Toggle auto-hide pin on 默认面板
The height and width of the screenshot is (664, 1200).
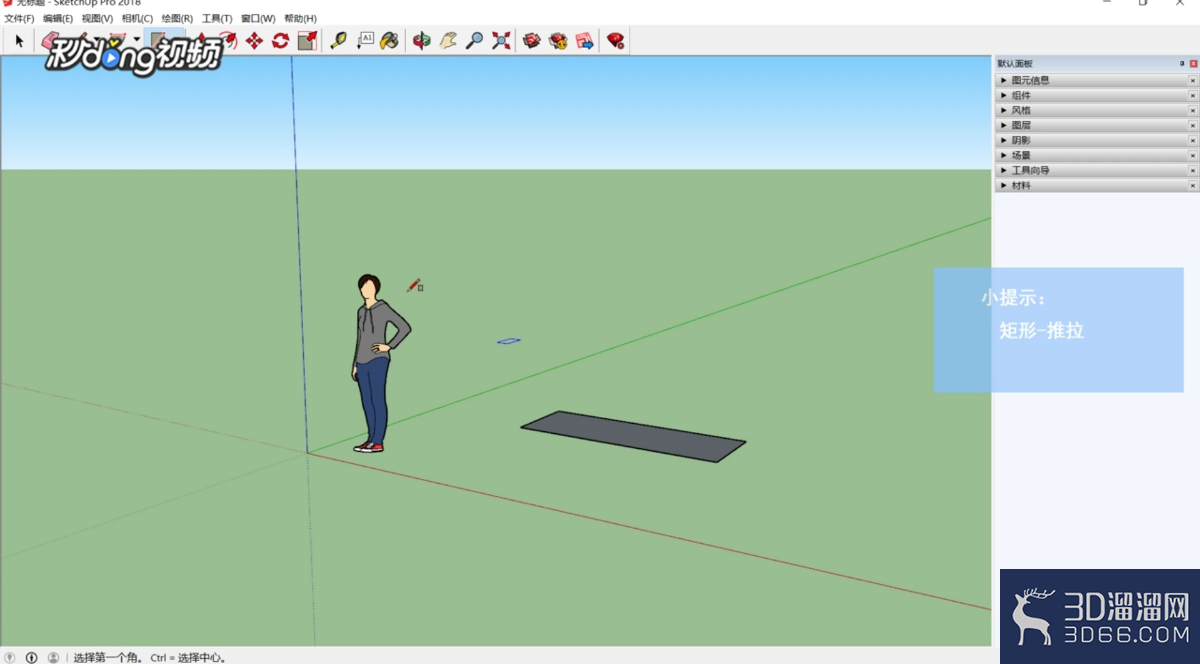(1182, 63)
